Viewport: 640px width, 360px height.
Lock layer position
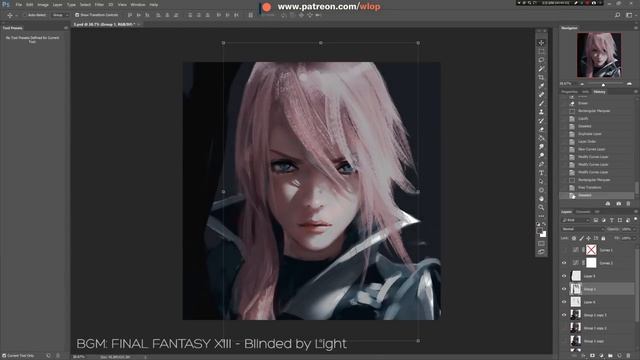(x=589, y=238)
